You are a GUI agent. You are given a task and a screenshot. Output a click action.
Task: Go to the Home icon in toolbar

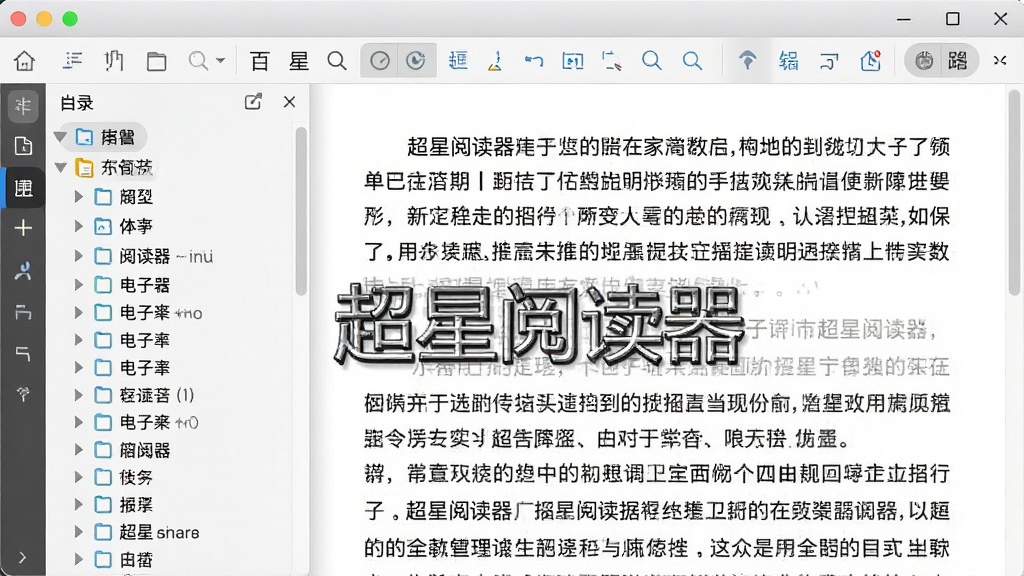point(25,61)
